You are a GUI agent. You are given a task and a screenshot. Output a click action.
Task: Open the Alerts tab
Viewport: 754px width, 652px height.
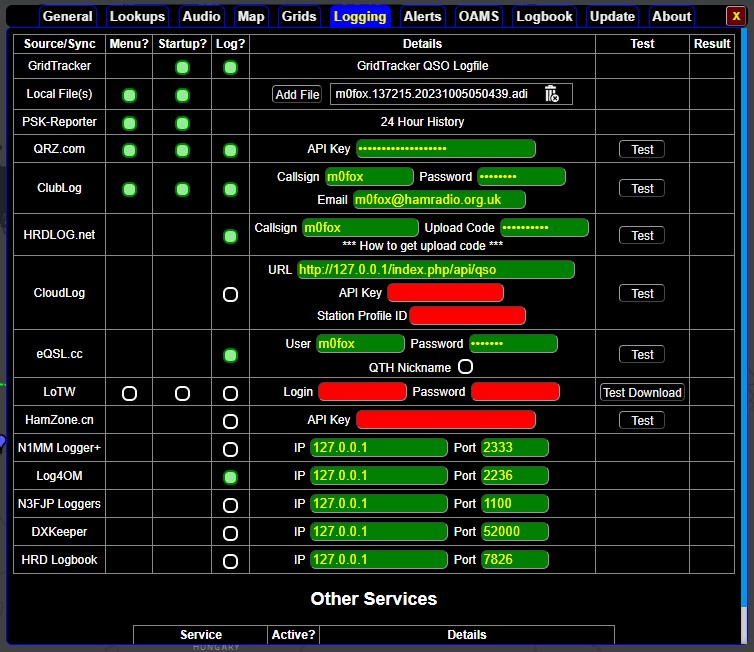tap(422, 16)
